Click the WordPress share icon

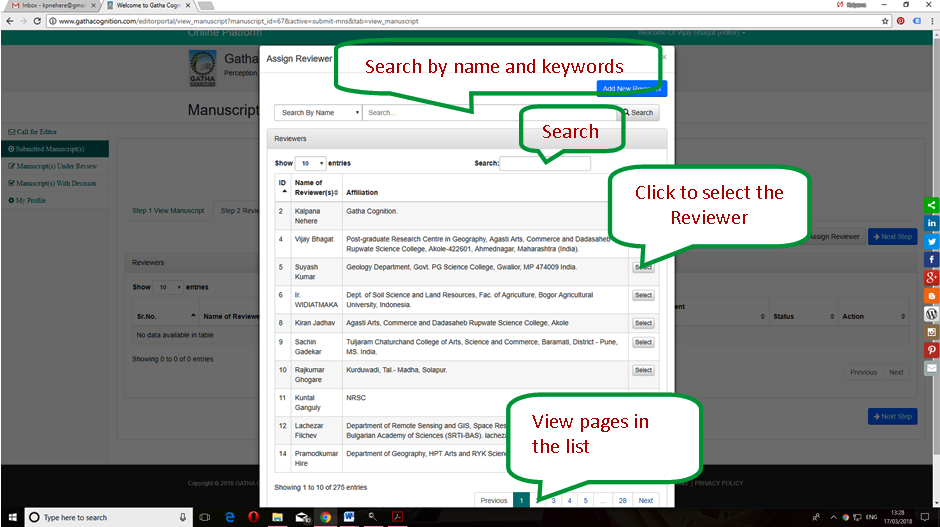coord(932,314)
